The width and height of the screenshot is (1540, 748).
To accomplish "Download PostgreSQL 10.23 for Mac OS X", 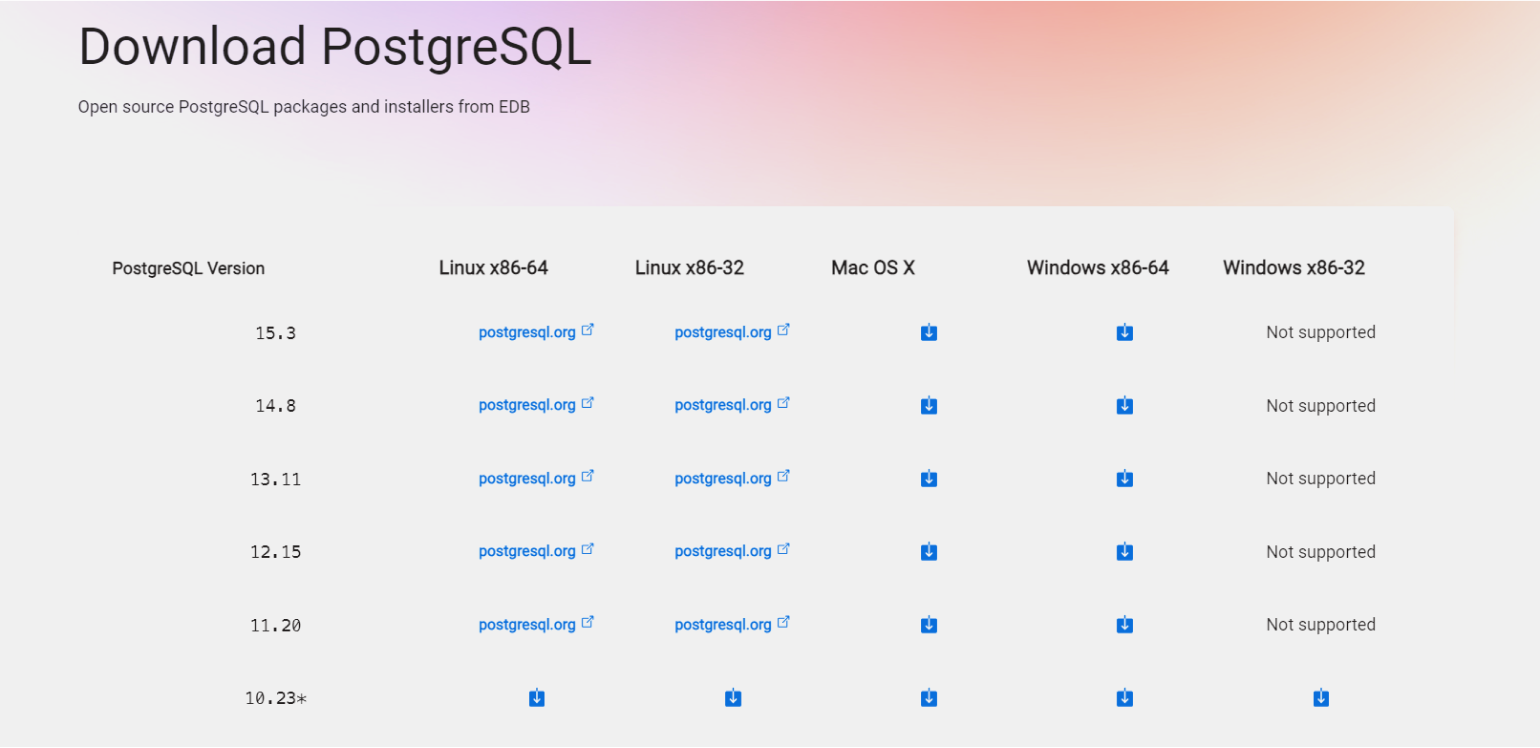I will (x=929, y=698).
